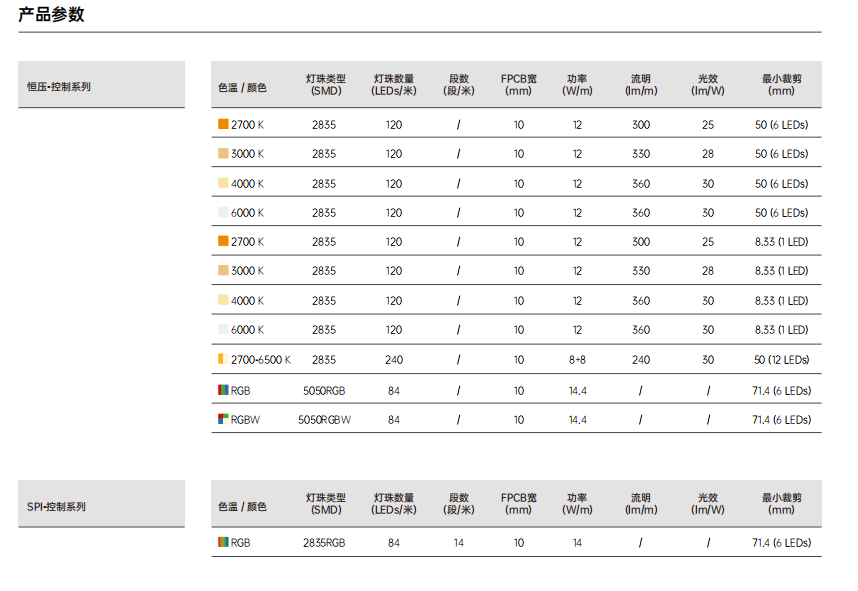
Task: Click the first pale-yellow 4000 K swatch
Action: tap(223, 183)
